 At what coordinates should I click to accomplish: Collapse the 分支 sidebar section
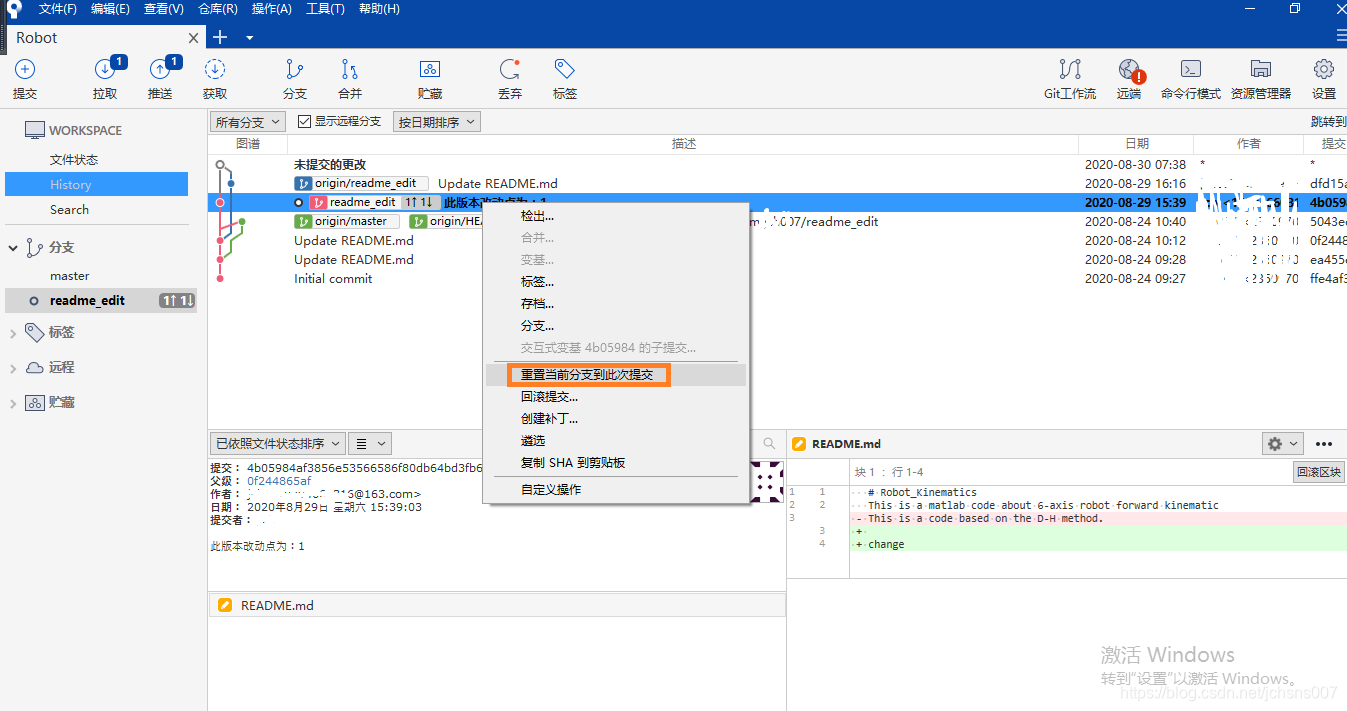[13, 247]
